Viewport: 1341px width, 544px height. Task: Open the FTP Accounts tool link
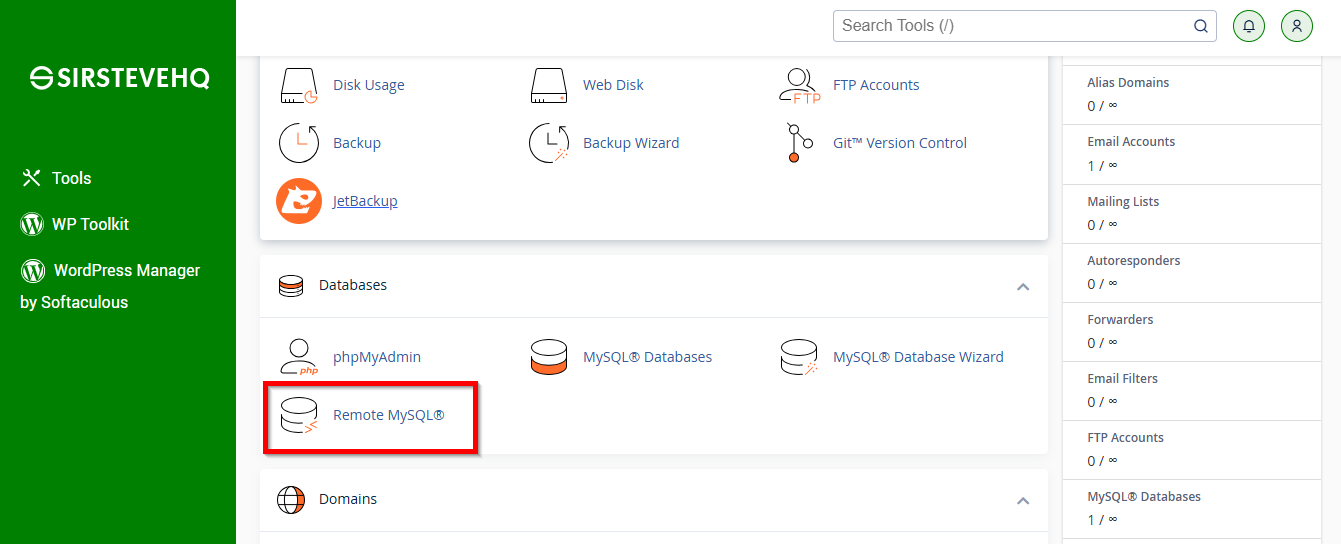(x=876, y=85)
